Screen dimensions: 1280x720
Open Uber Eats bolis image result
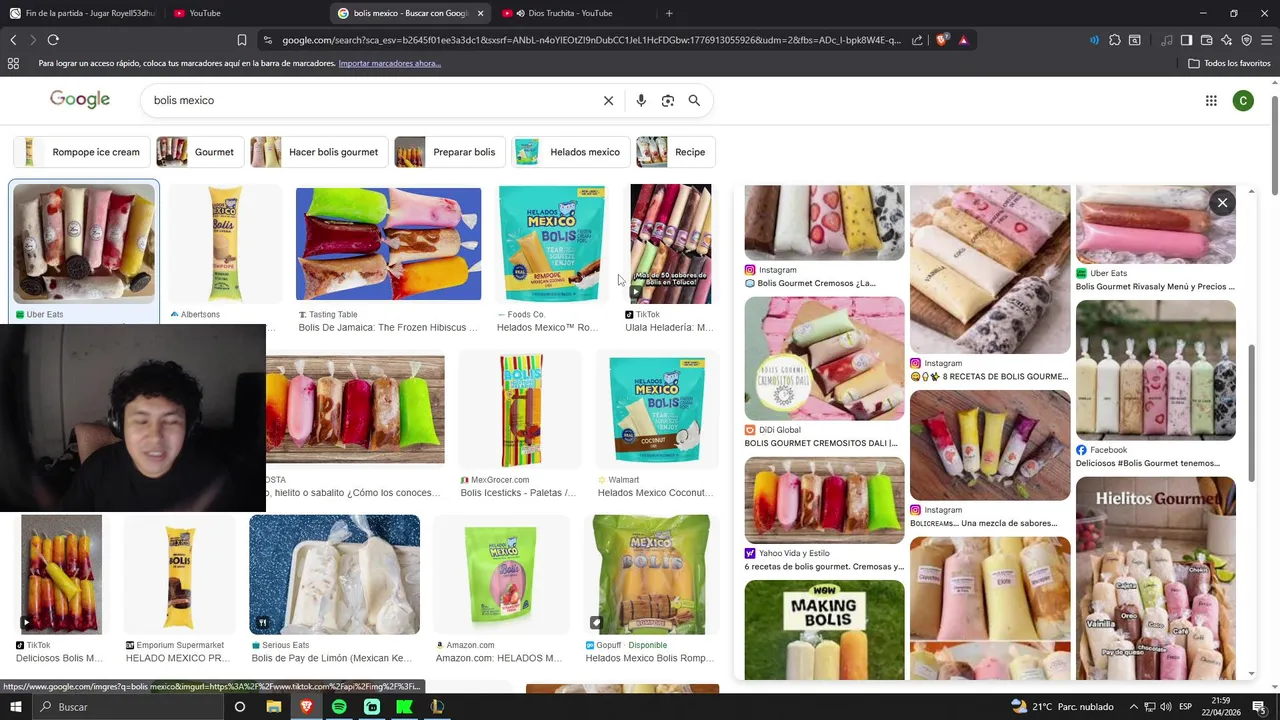84,243
